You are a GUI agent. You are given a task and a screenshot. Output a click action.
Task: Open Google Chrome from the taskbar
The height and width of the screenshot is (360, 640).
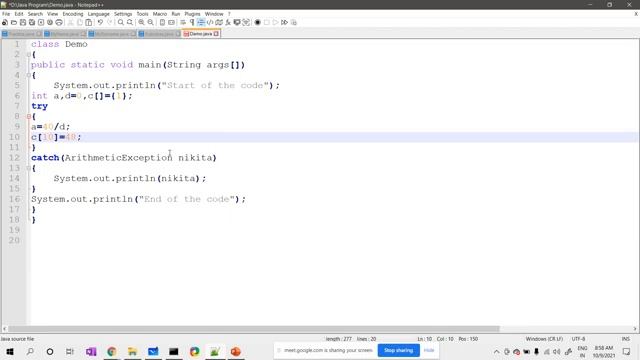point(111,351)
